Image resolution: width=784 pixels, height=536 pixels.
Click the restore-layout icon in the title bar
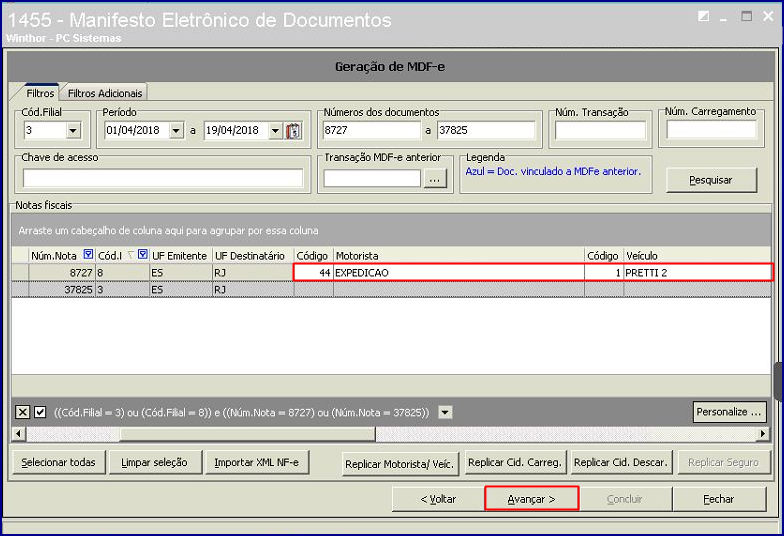(704, 16)
